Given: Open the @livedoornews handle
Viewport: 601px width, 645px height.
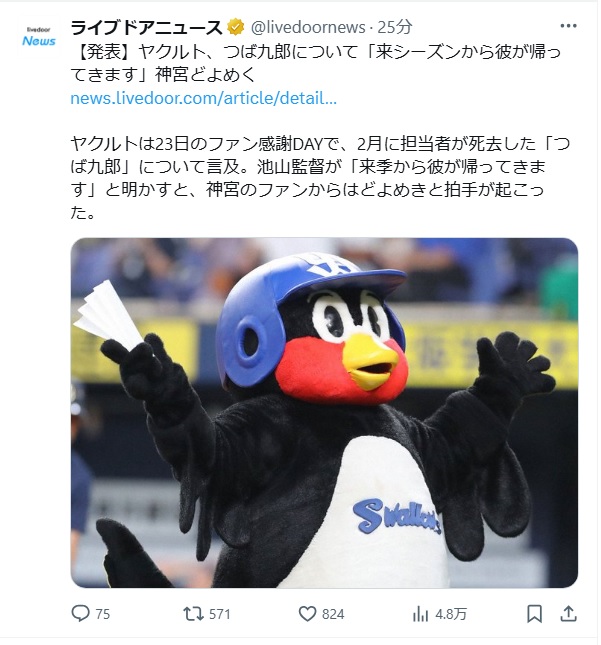Looking at the screenshot, I should pyautogui.click(x=308, y=28).
